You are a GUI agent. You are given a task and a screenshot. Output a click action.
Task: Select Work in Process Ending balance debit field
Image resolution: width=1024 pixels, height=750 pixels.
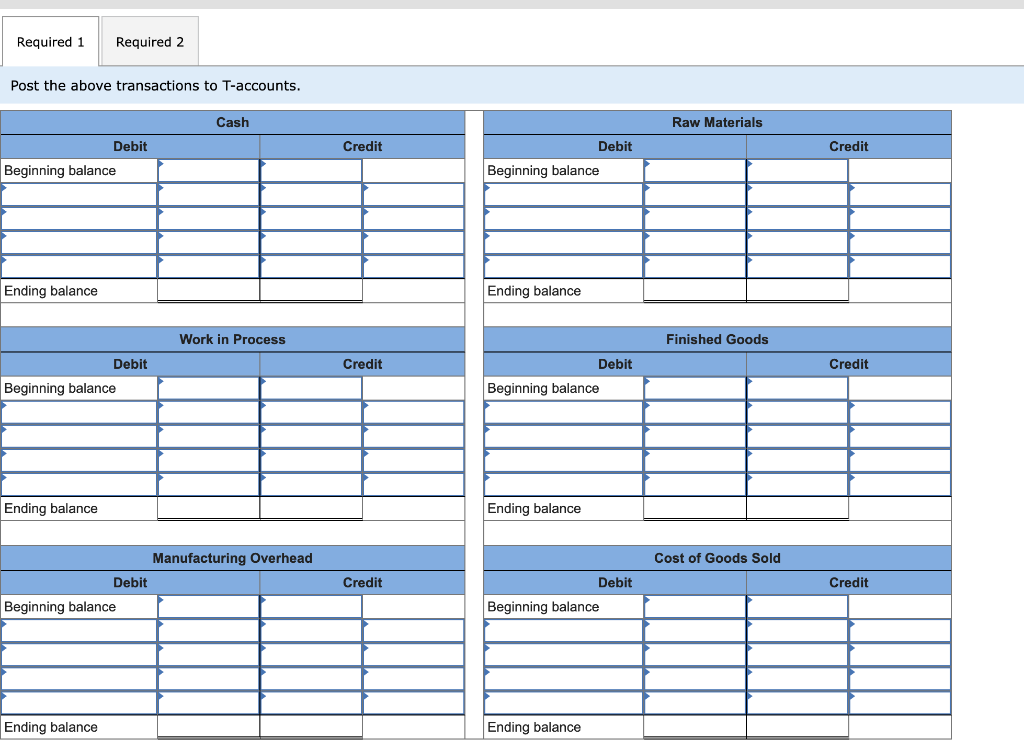point(208,508)
